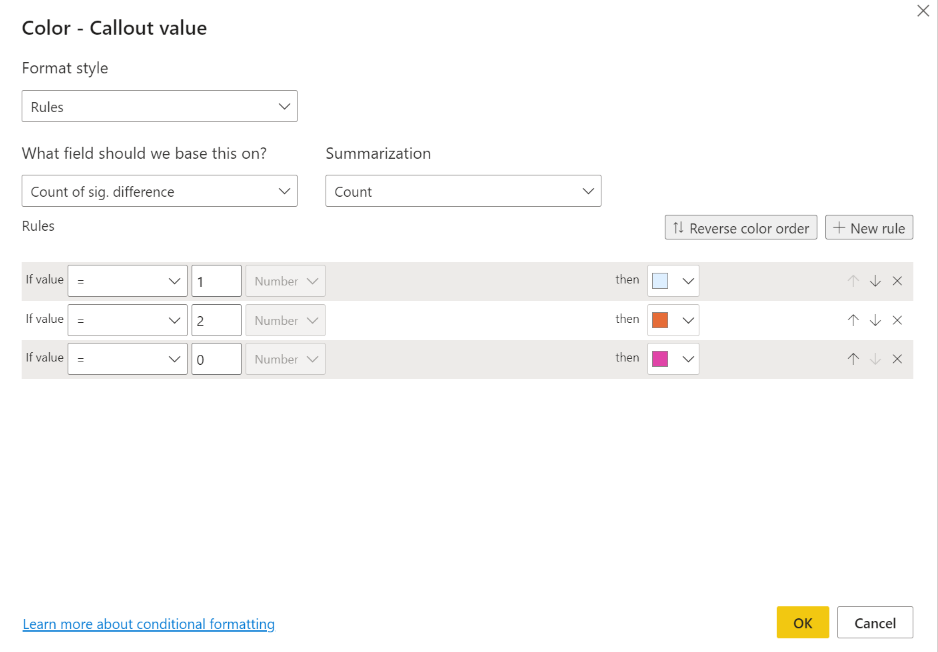Move the value 1 rule down
This screenshot has width=938, height=652.
pyautogui.click(x=875, y=281)
